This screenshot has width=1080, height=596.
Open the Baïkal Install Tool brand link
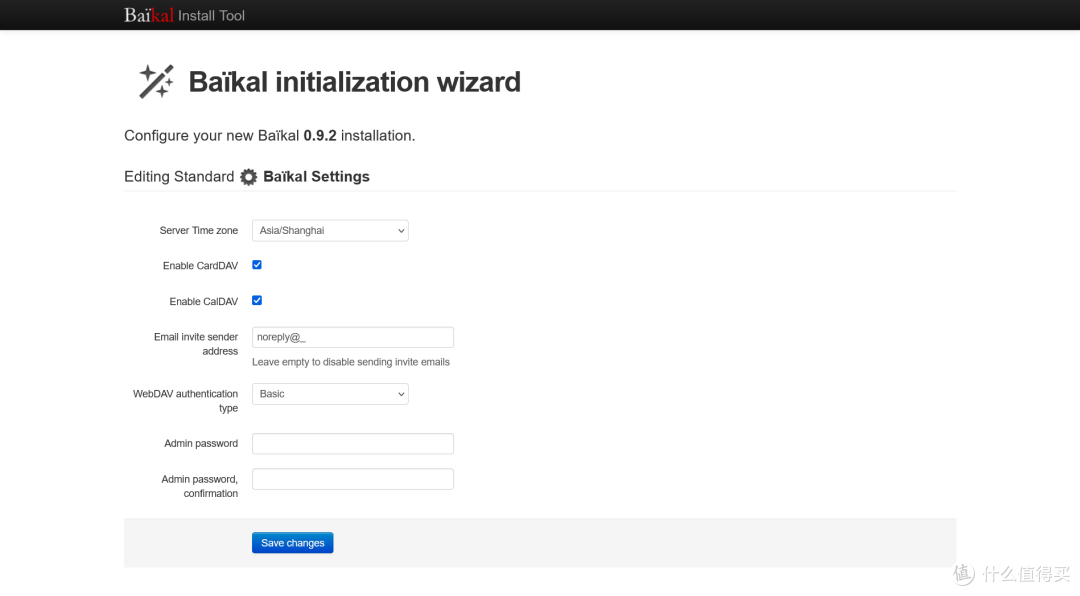tap(184, 15)
